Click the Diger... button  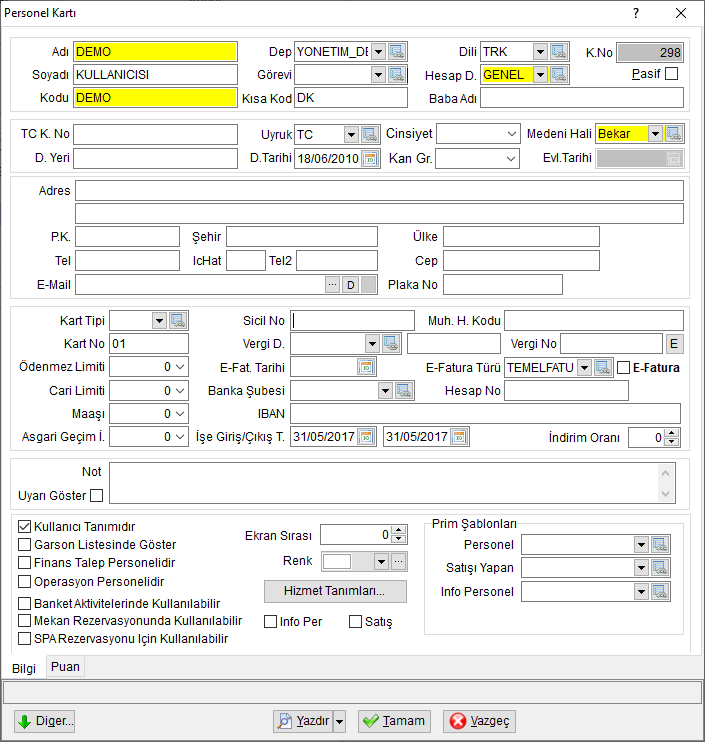(x=44, y=721)
